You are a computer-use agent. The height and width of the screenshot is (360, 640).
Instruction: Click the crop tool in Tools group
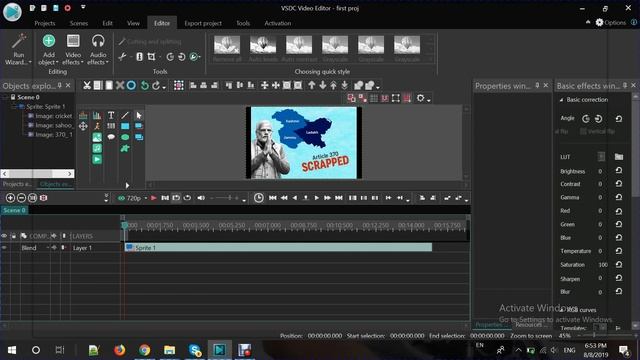pos(151,57)
